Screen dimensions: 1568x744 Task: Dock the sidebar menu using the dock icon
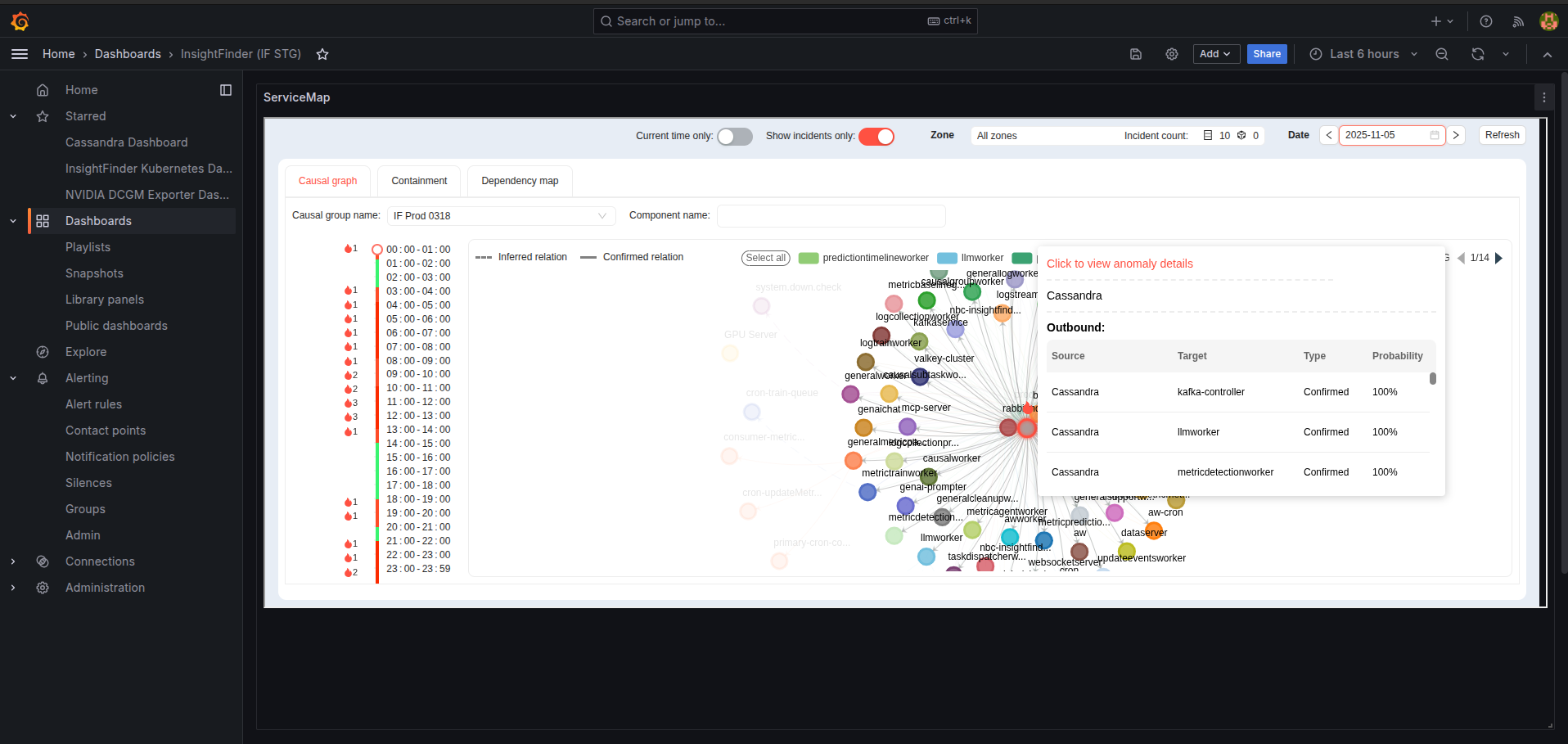[x=226, y=90]
